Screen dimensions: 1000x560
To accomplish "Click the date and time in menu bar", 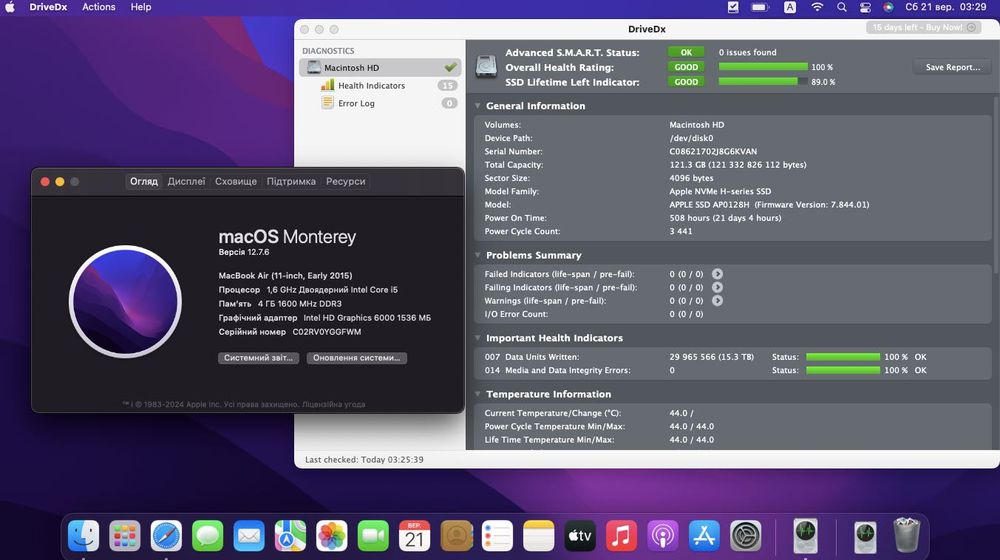I will [x=946, y=7].
